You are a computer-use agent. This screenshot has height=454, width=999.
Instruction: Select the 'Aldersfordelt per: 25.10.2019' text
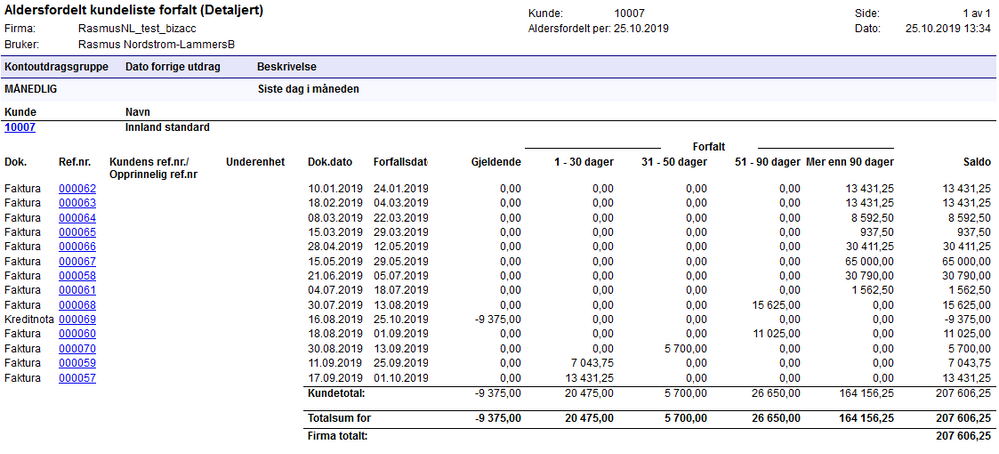pos(598,29)
